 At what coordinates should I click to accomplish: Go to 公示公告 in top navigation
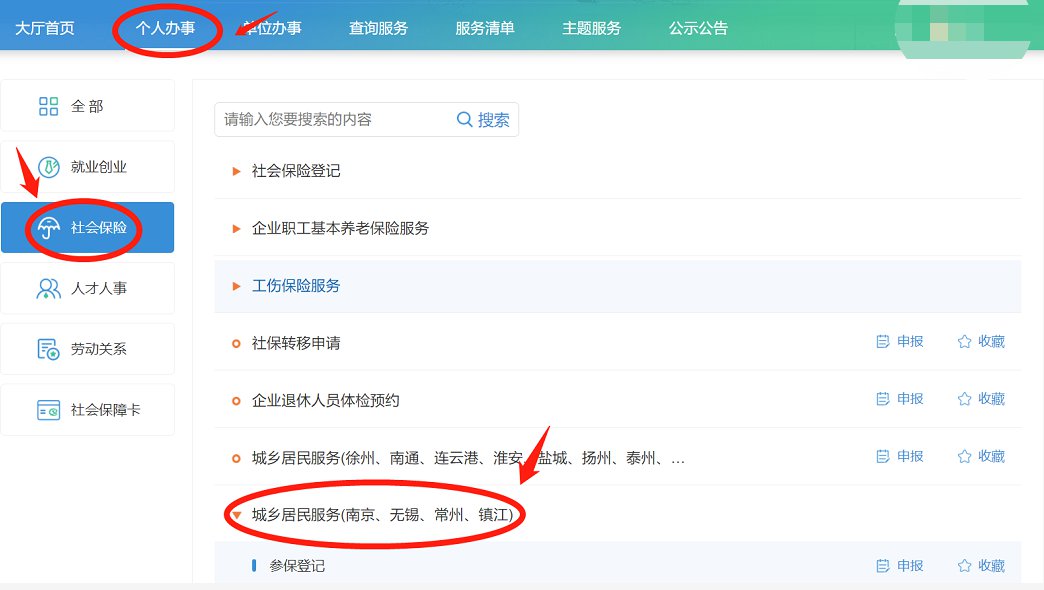[x=698, y=28]
